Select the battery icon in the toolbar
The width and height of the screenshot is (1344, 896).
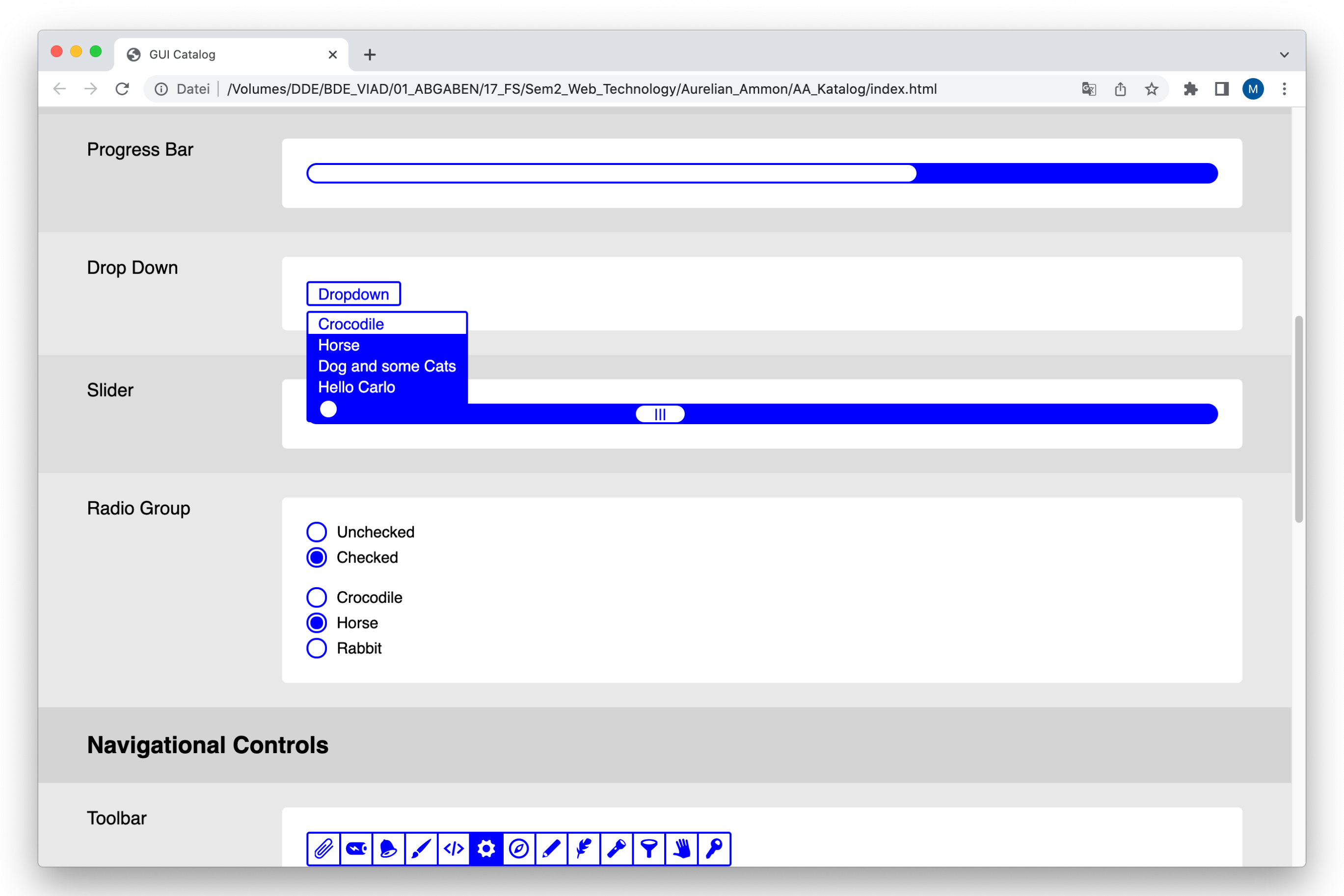pos(356,848)
